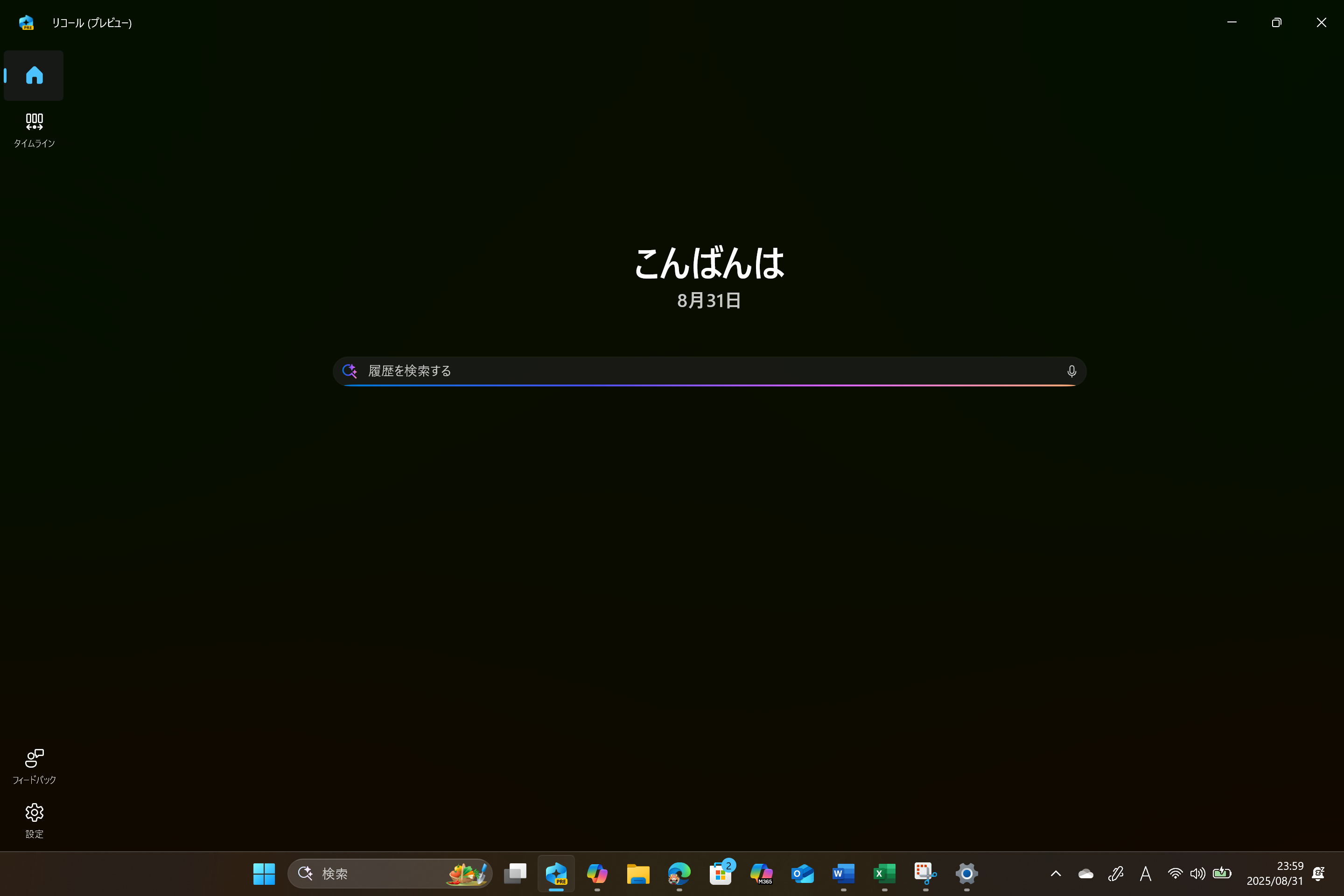Launch Copilot from the taskbar
This screenshot has width=1344, height=896.
597,873
